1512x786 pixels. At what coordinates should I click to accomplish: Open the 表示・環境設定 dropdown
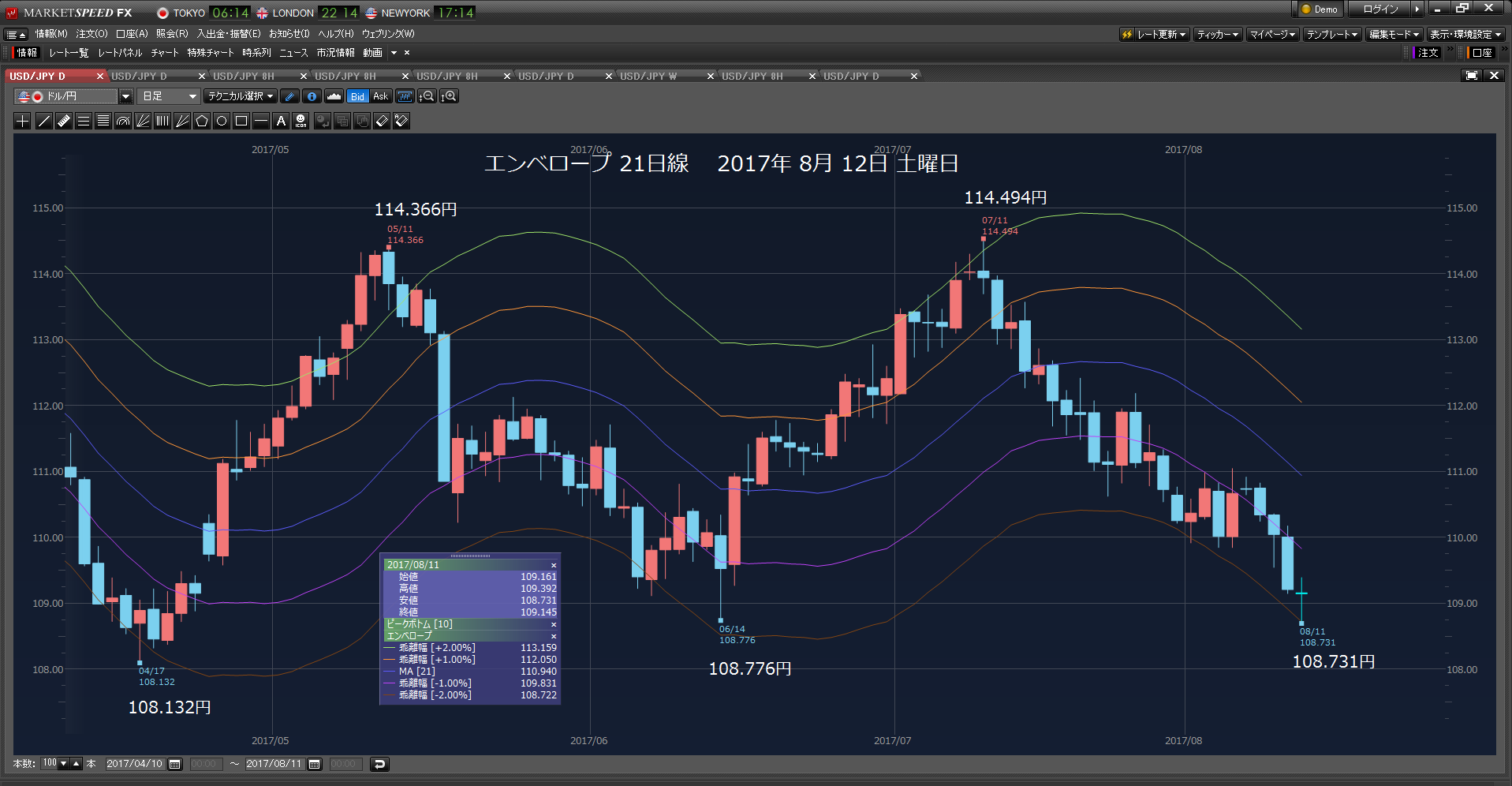coord(1465,34)
